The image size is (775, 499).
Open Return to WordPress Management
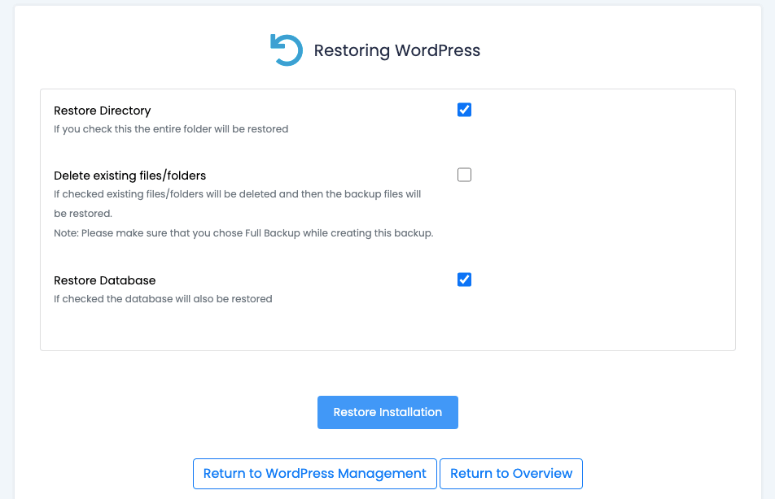pos(315,473)
